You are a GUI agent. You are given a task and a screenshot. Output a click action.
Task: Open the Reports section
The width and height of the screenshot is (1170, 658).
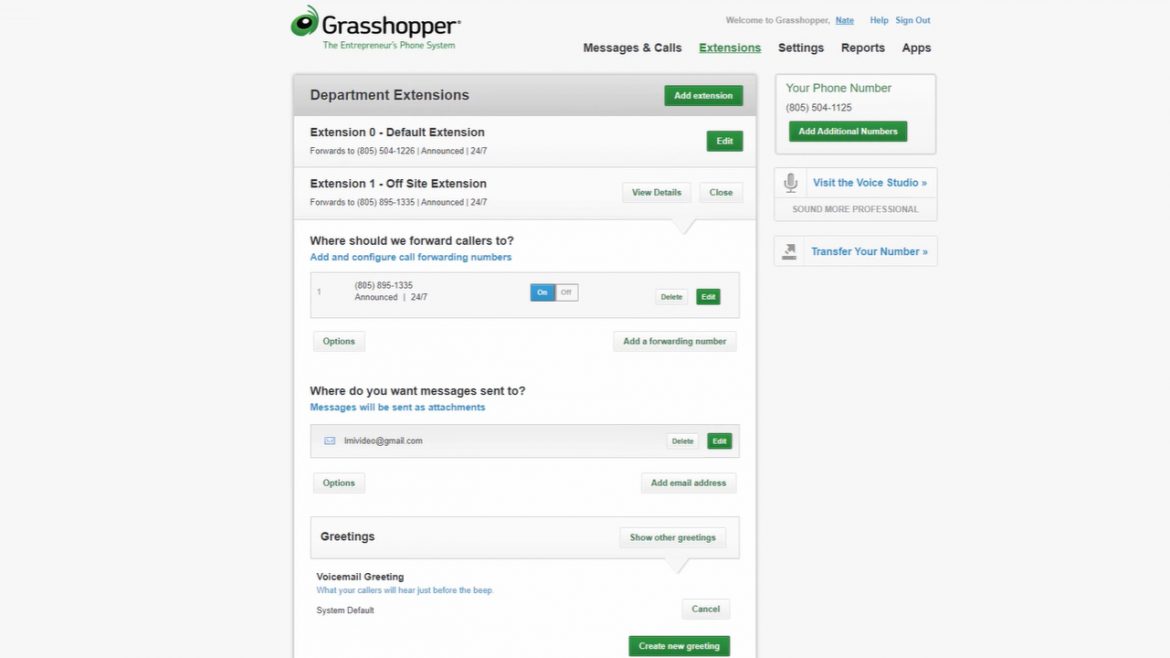click(x=862, y=47)
